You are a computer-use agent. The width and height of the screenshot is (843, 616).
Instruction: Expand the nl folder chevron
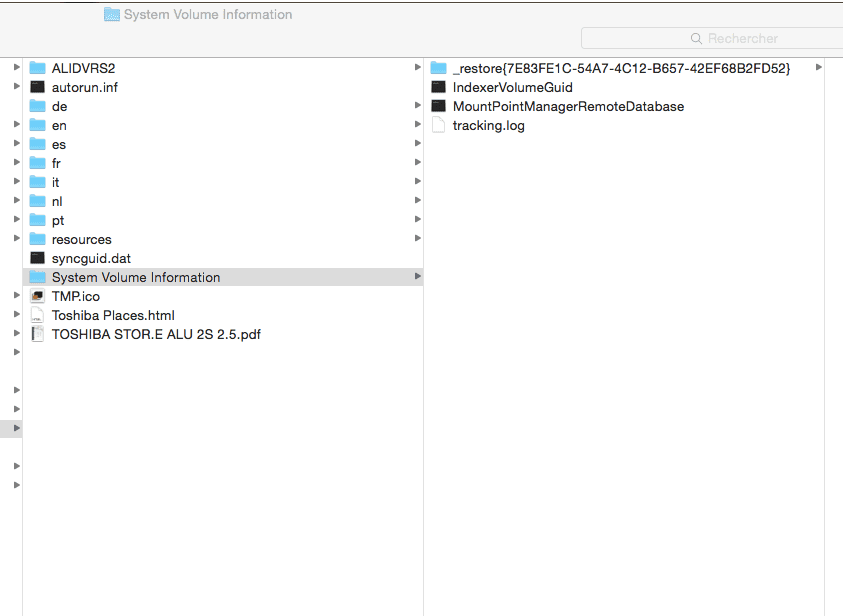pos(418,200)
